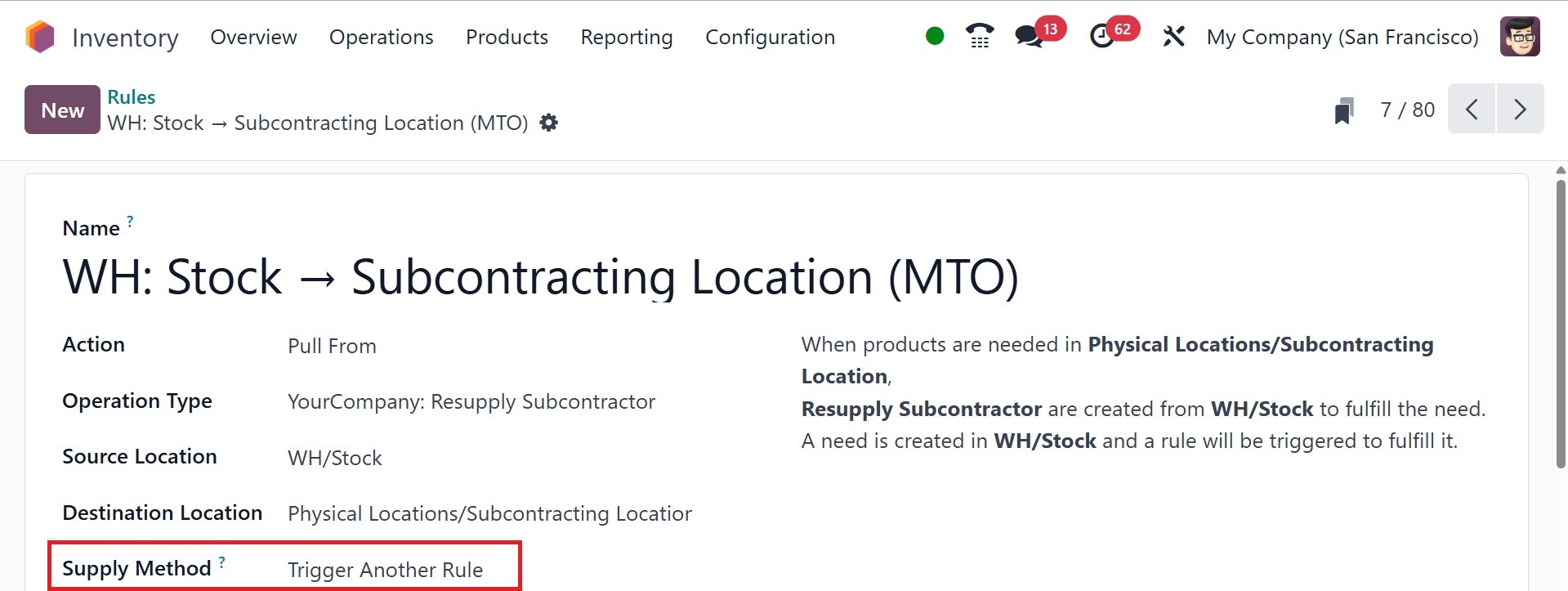
Task: Follow the Rules breadcrumb link
Action: pyautogui.click(x=131, y=96)
